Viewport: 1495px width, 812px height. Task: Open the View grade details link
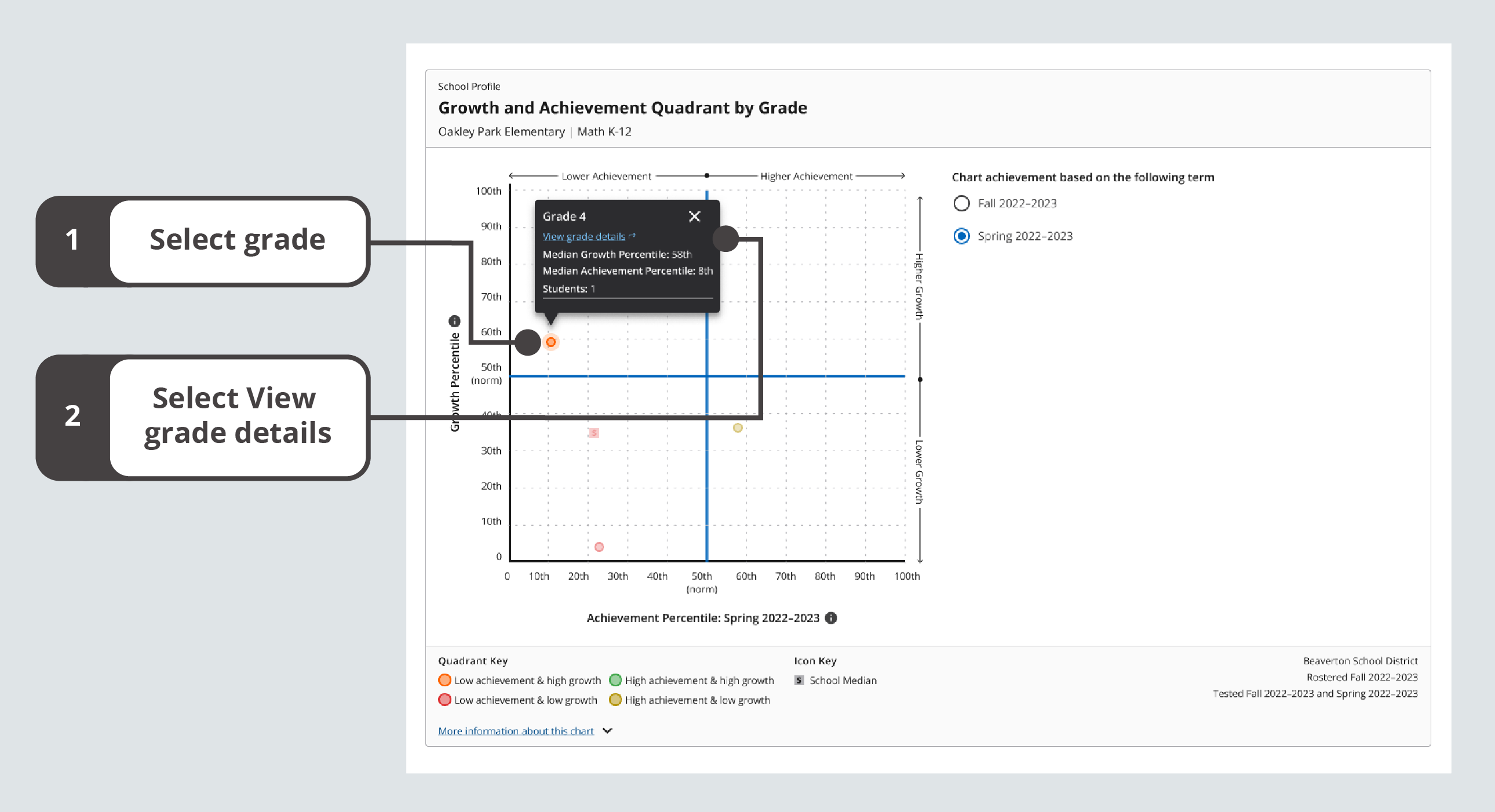coord(584,237)
